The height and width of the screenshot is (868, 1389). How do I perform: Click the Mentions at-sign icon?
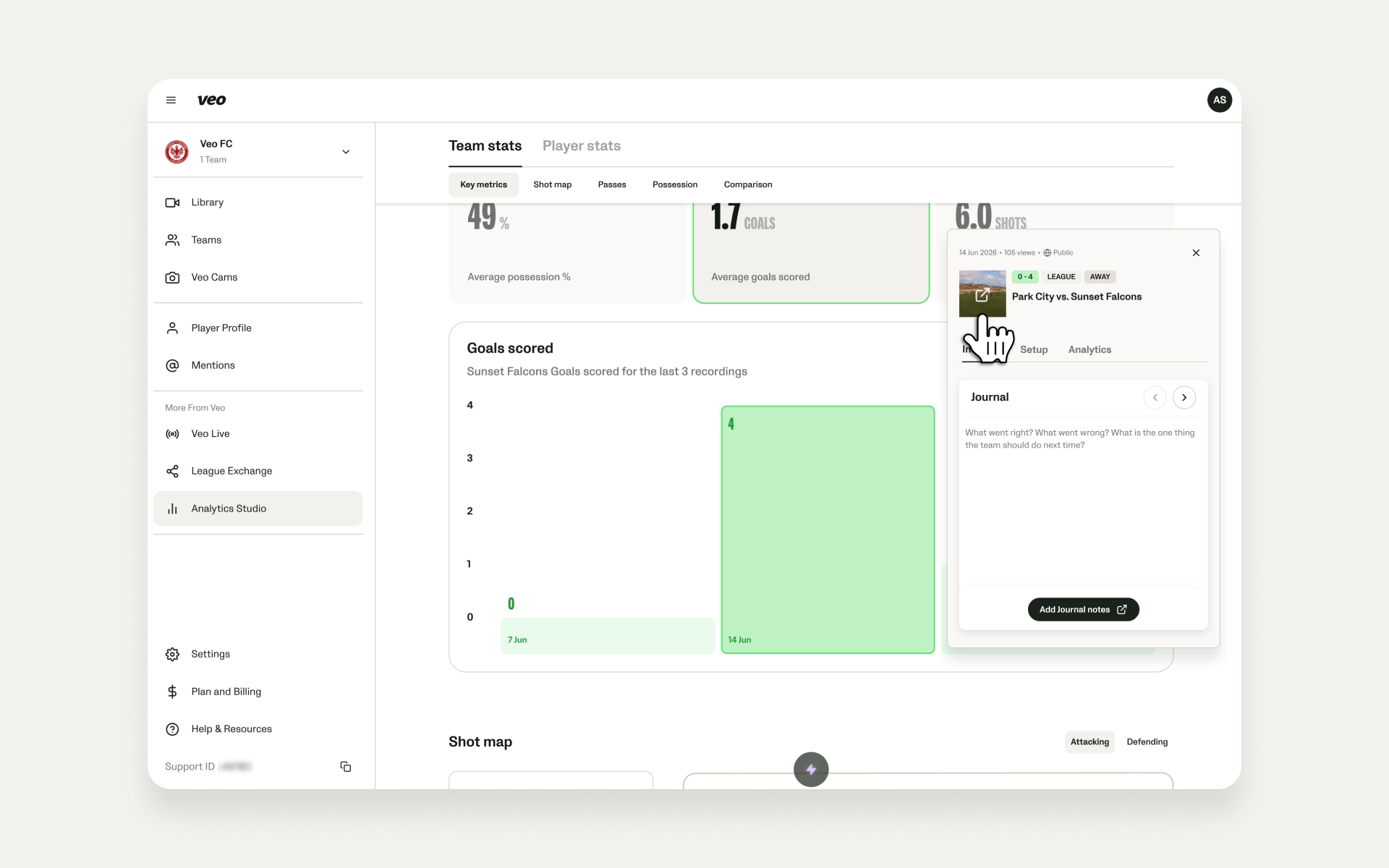tap(172, 366)
